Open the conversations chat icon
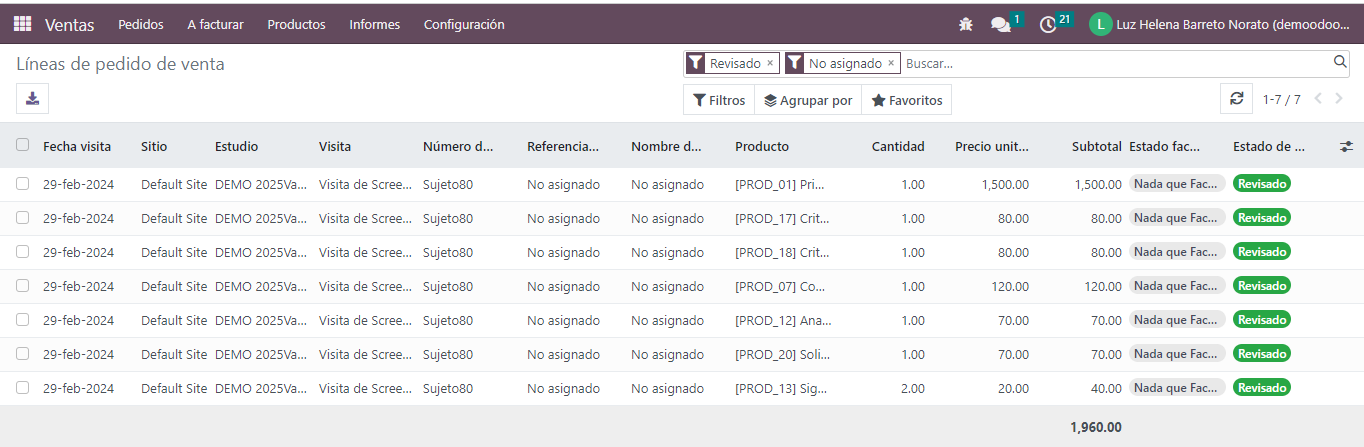 (1000, 24)
